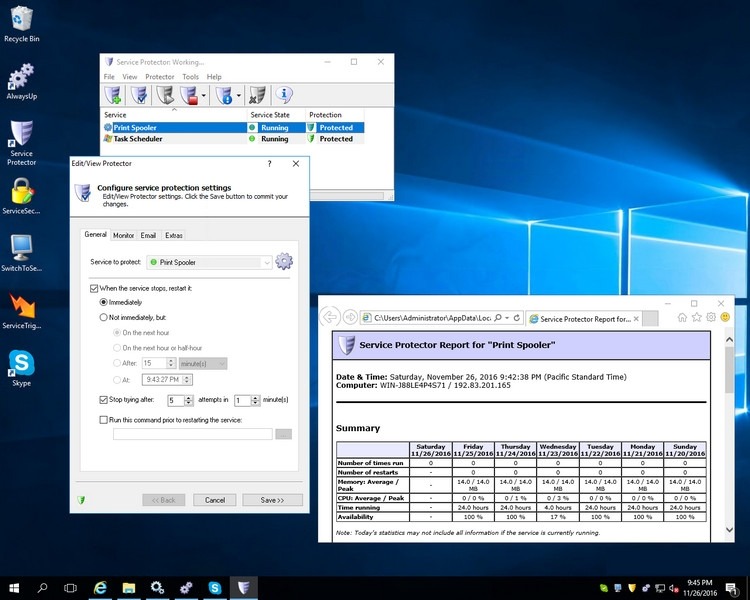Toggle 'When the service stops, restart it' checkbox
The width and height of the screenshot is (750, 600).
click(94, 288)
